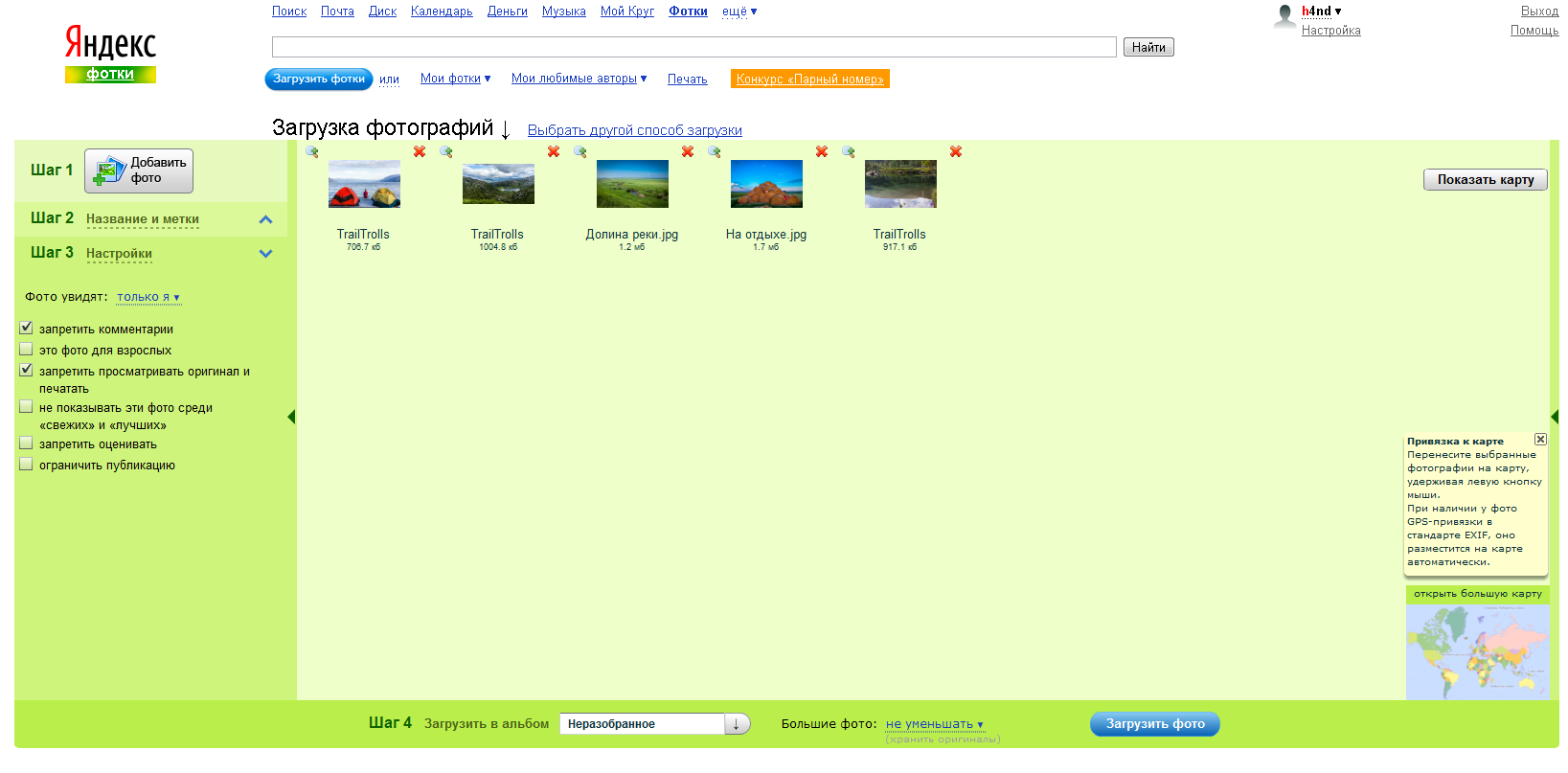Click magnifier icon above На отдыхе.jpg thumbnail
The width and height of the screenshot is (1568, 773).
[x=715, y=151]
